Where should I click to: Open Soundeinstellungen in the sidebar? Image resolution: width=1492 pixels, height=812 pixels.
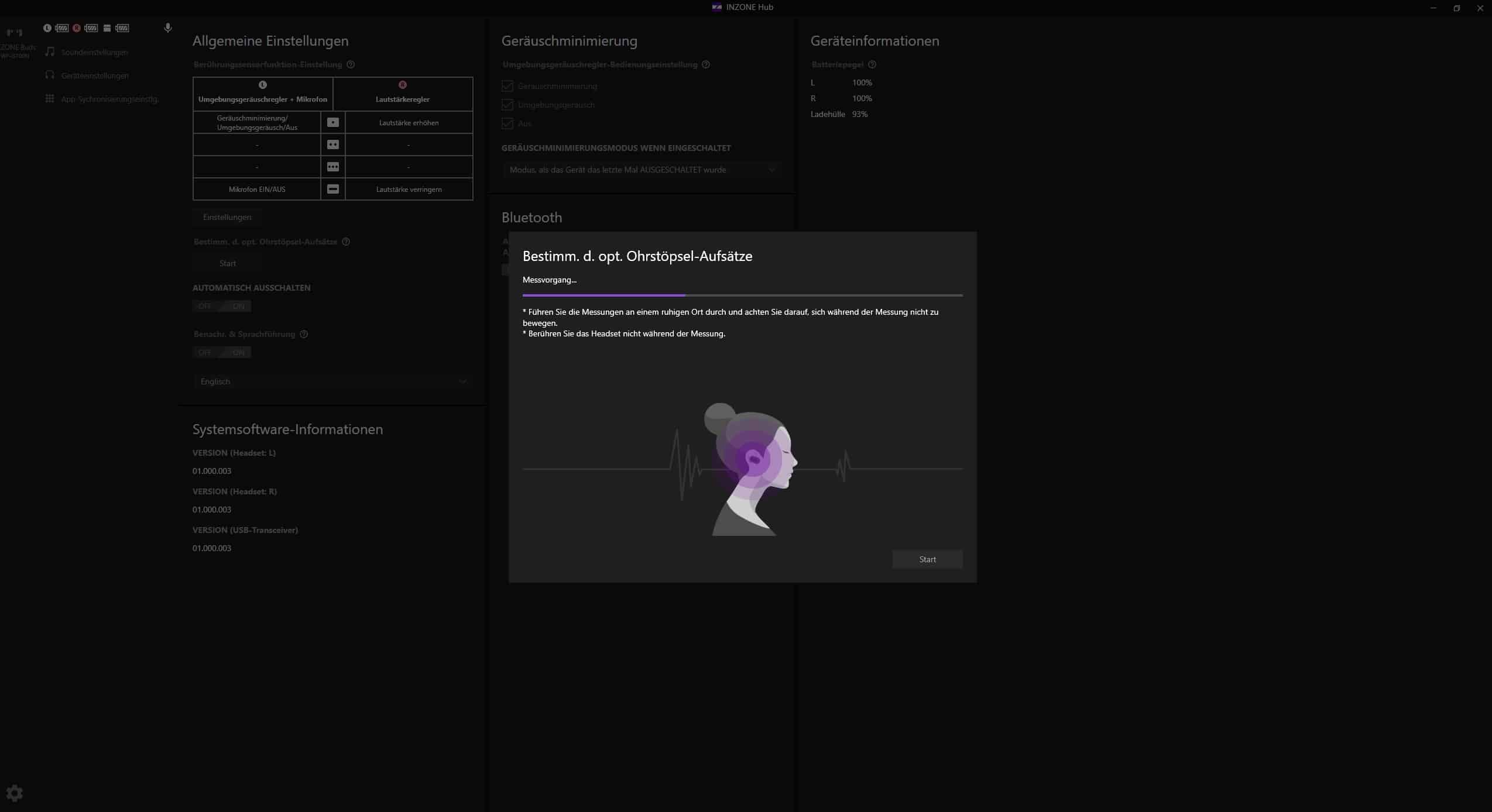coord(94,52)
